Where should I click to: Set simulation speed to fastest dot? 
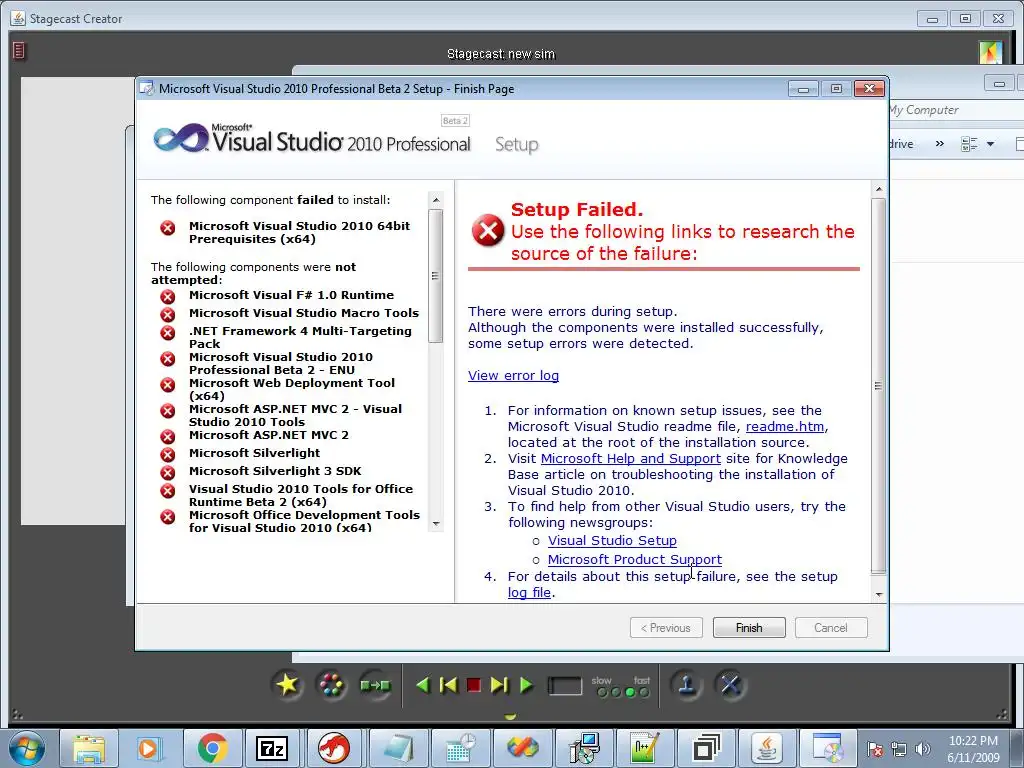(x=645, y=692)
